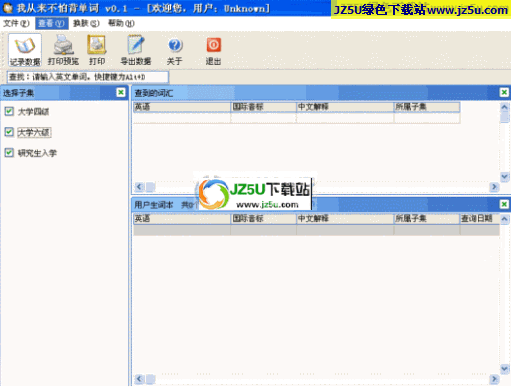
Task: Click 查询日期 column header in 用户生词本
Action: [x=480, y=219]
